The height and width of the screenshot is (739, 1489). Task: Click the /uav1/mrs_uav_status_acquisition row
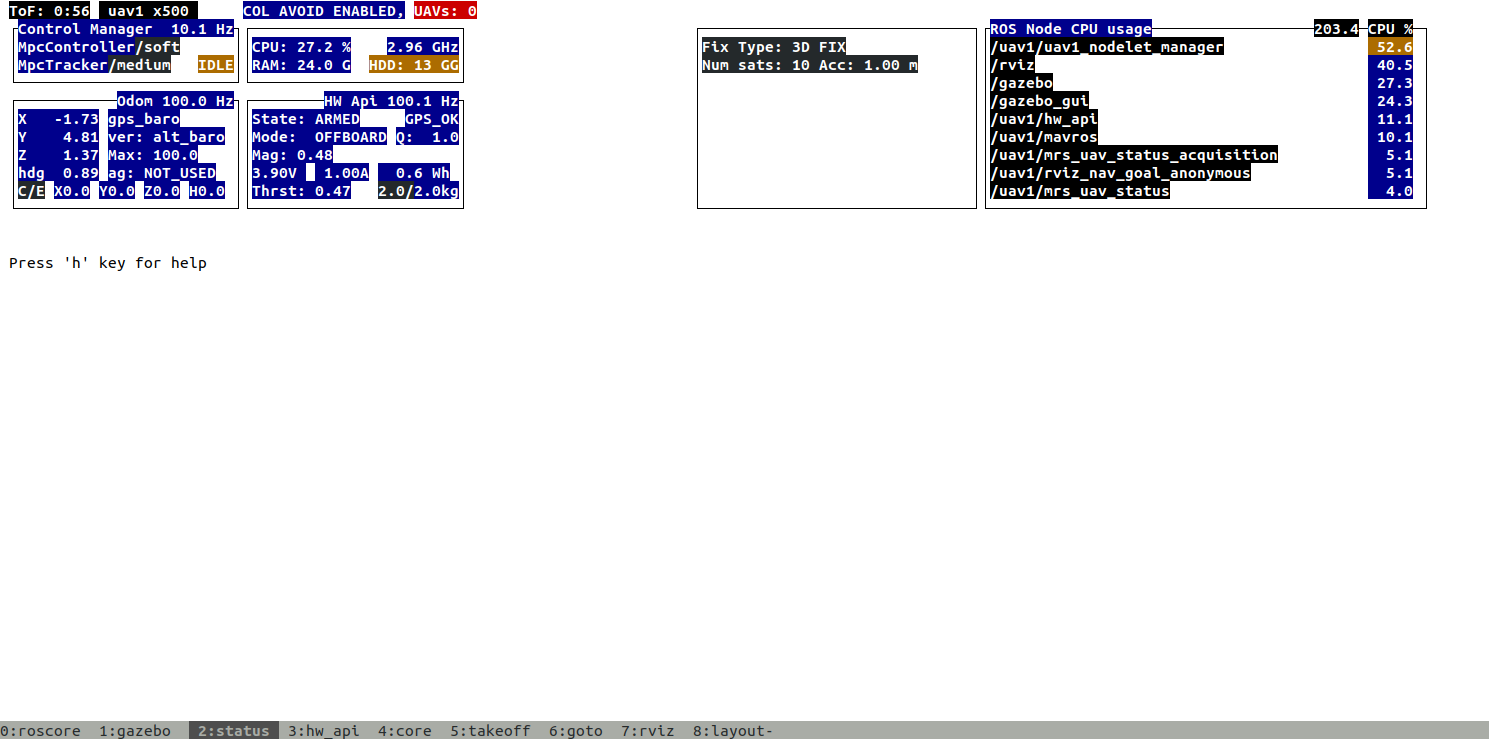pos(1134,155)
